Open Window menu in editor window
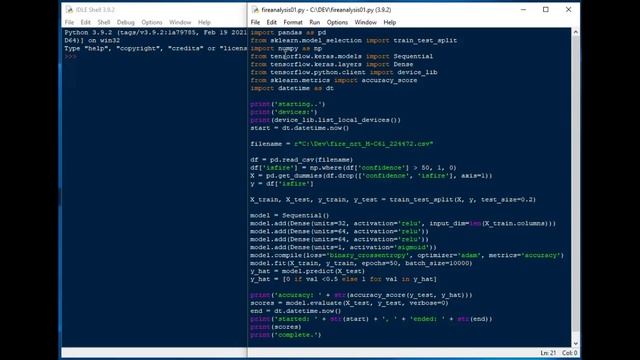This screenshot has height=360, width=640. point(365,22)
